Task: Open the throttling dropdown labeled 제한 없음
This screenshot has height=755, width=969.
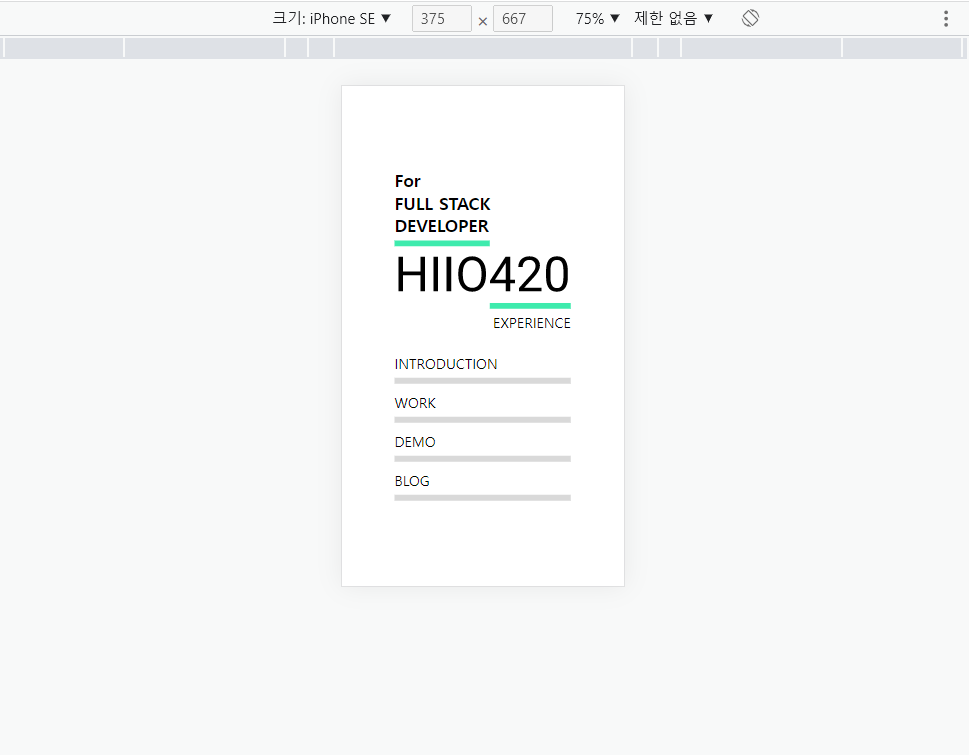Action: 673,19
